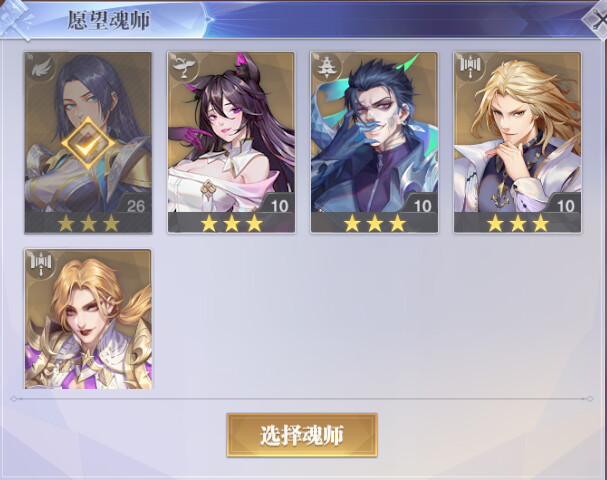This screenshot has width=607, height=480.
Task: Click the three-star rating on blue-haired man card
Action: point(374,223)
